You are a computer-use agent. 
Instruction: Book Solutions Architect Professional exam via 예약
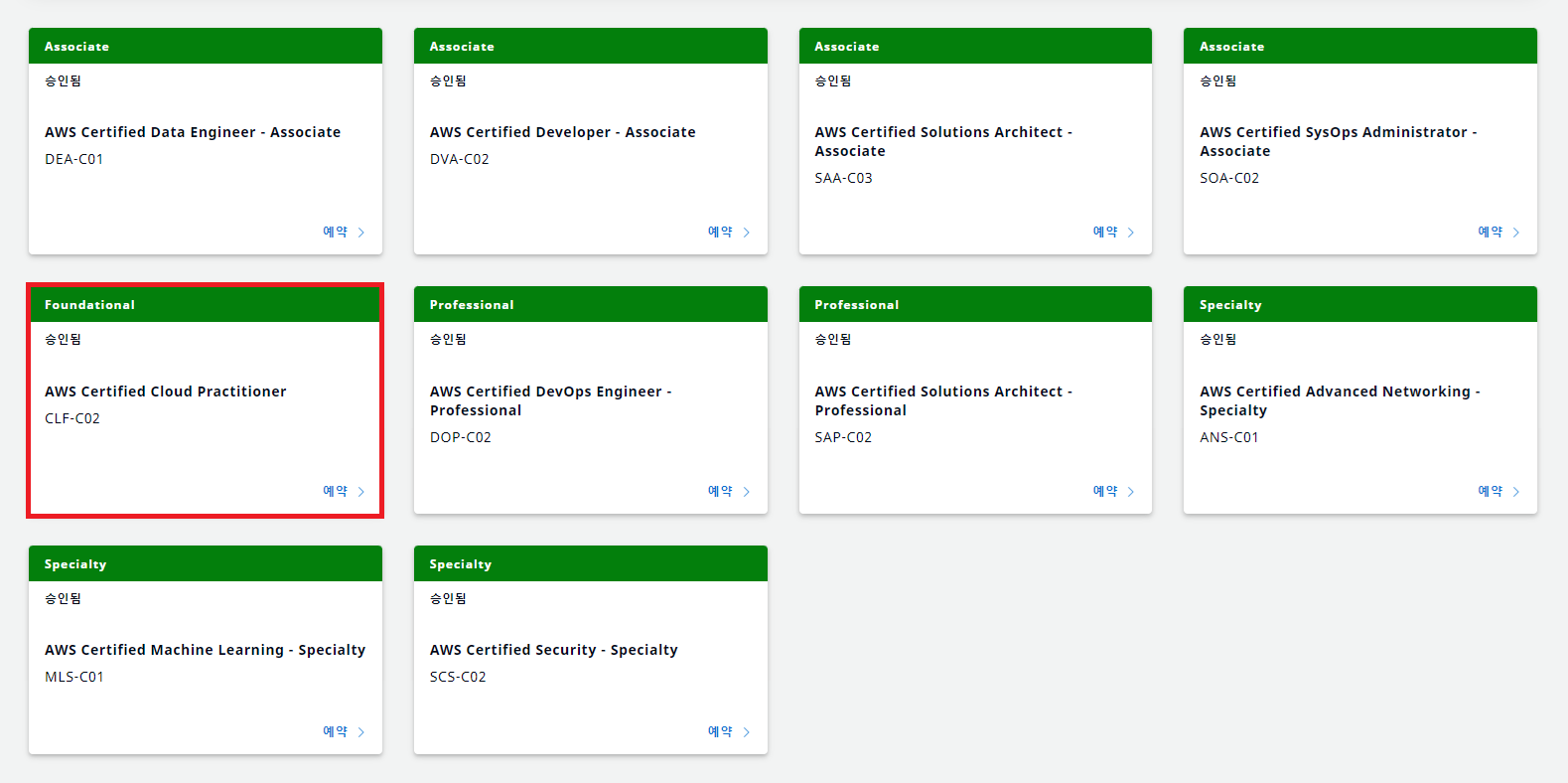point(1105,491)
